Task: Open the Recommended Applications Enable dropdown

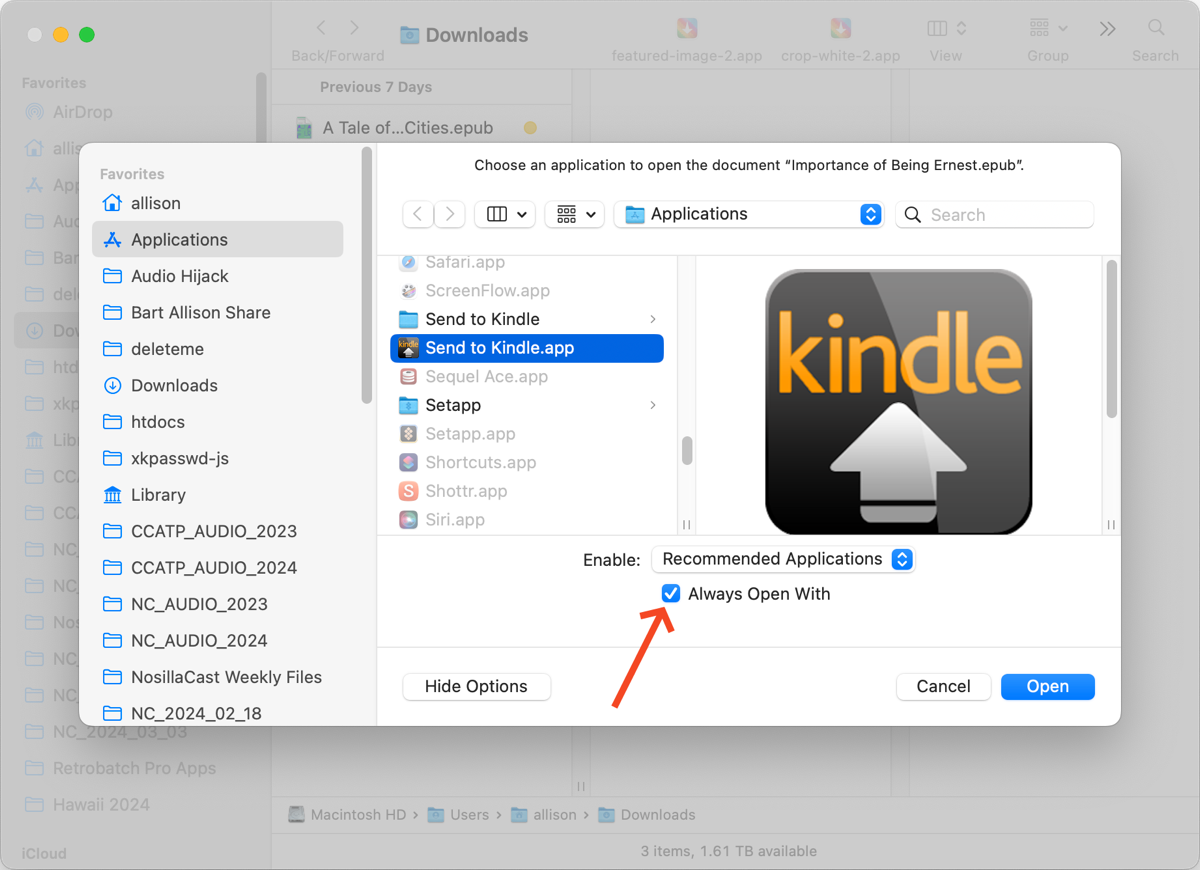Action: tap(783, 559)
